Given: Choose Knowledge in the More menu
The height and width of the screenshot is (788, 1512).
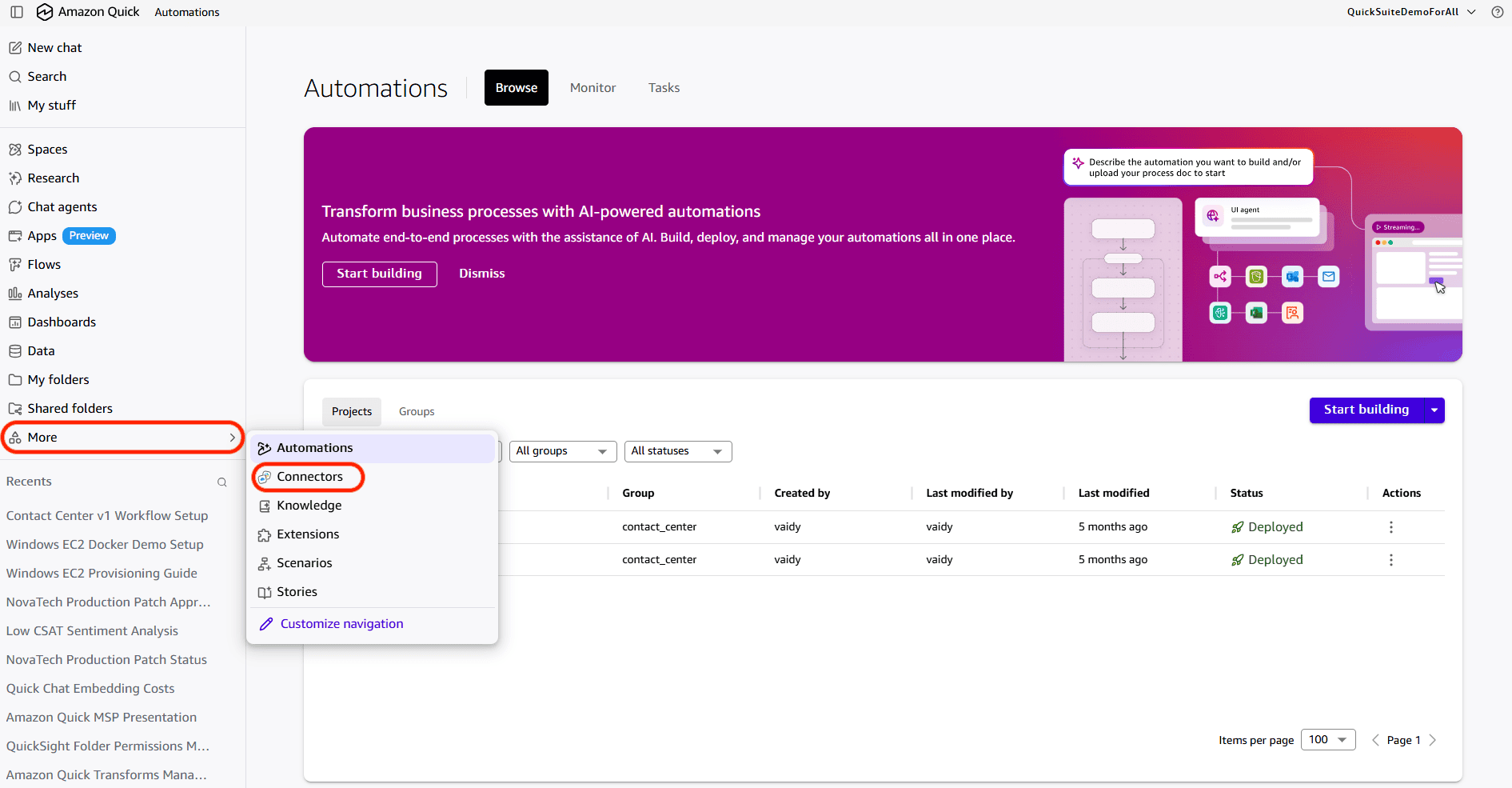Looking at the screenshot, I should click(x=373, y=506).
